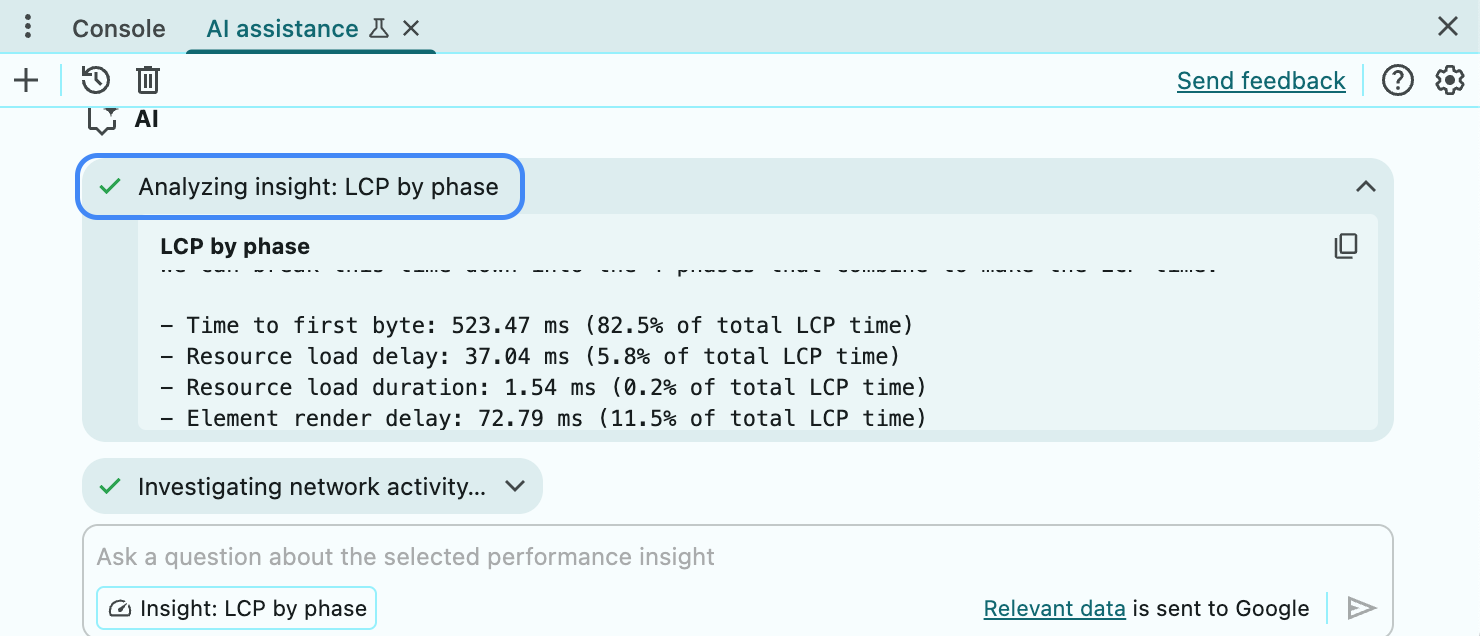Send the question with the paper plane icon
Screen dimensions: 1480x636
click(1362, 607)
